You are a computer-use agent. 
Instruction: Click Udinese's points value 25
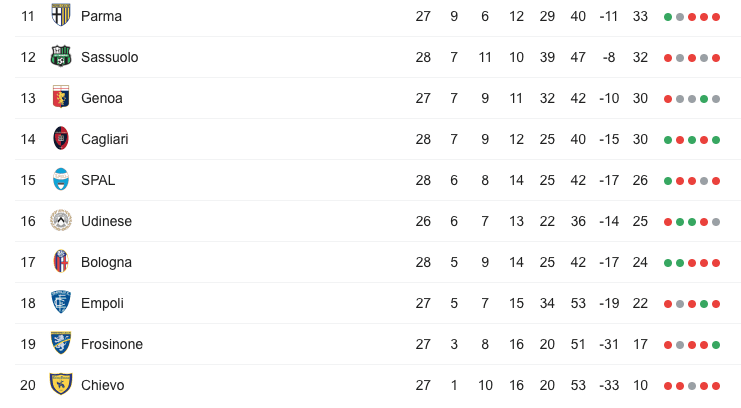[x=640, y=221]
